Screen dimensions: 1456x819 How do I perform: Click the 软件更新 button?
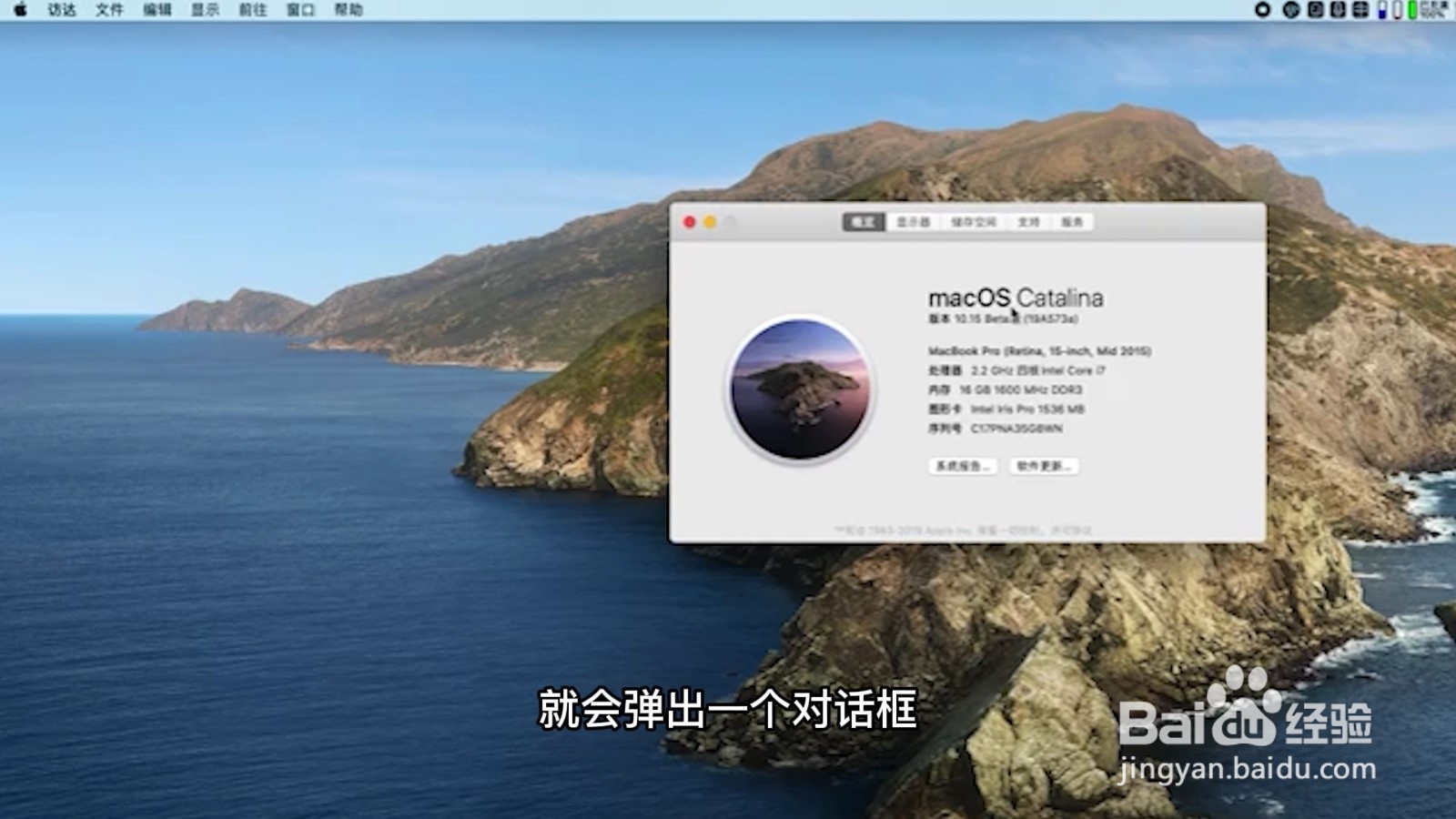(x=1046, y=466)
